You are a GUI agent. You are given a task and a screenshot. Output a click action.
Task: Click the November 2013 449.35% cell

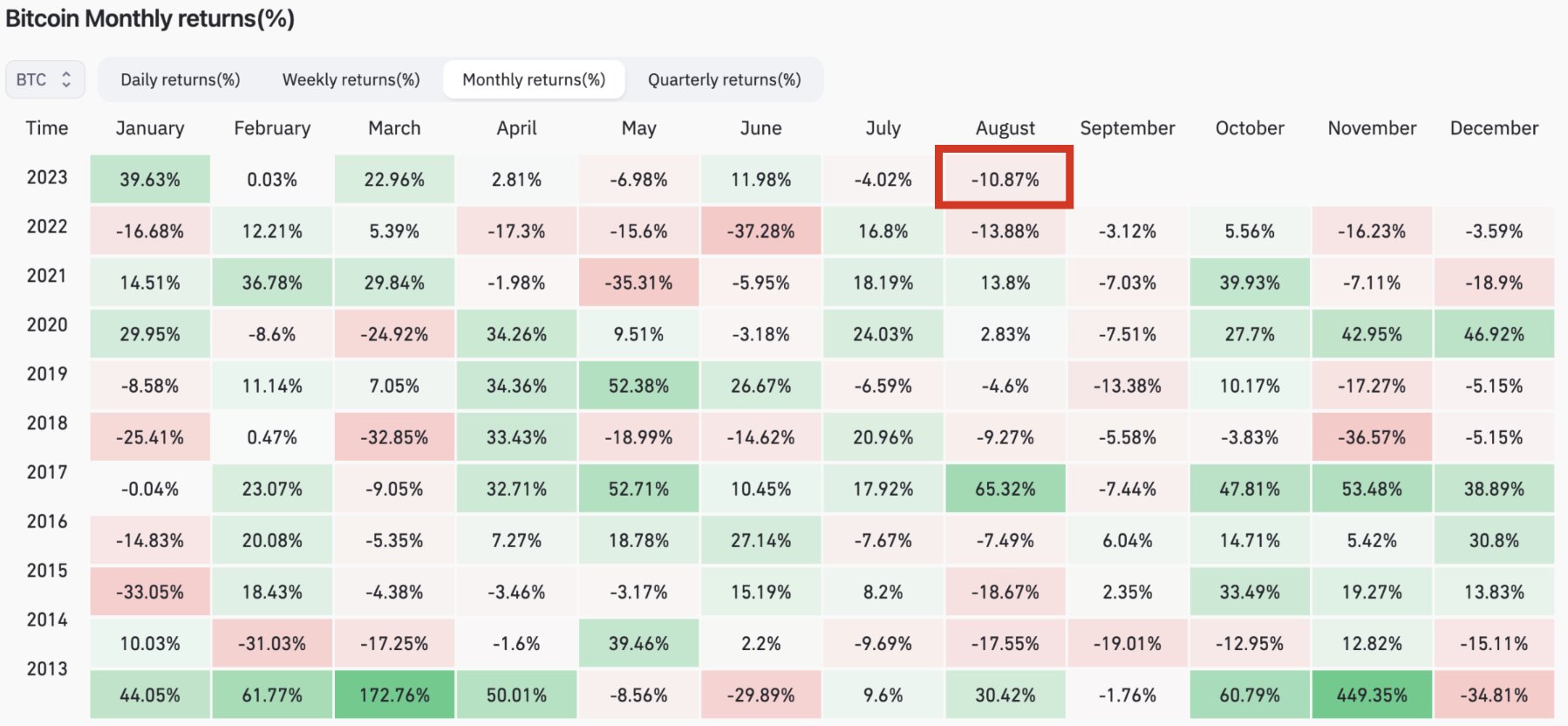tap(1372, 695)
